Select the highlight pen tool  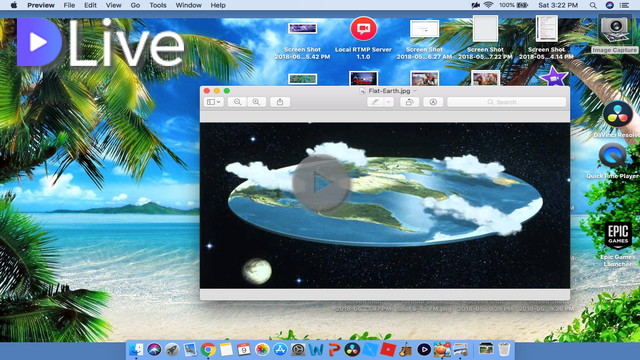(x=375, y=102)
